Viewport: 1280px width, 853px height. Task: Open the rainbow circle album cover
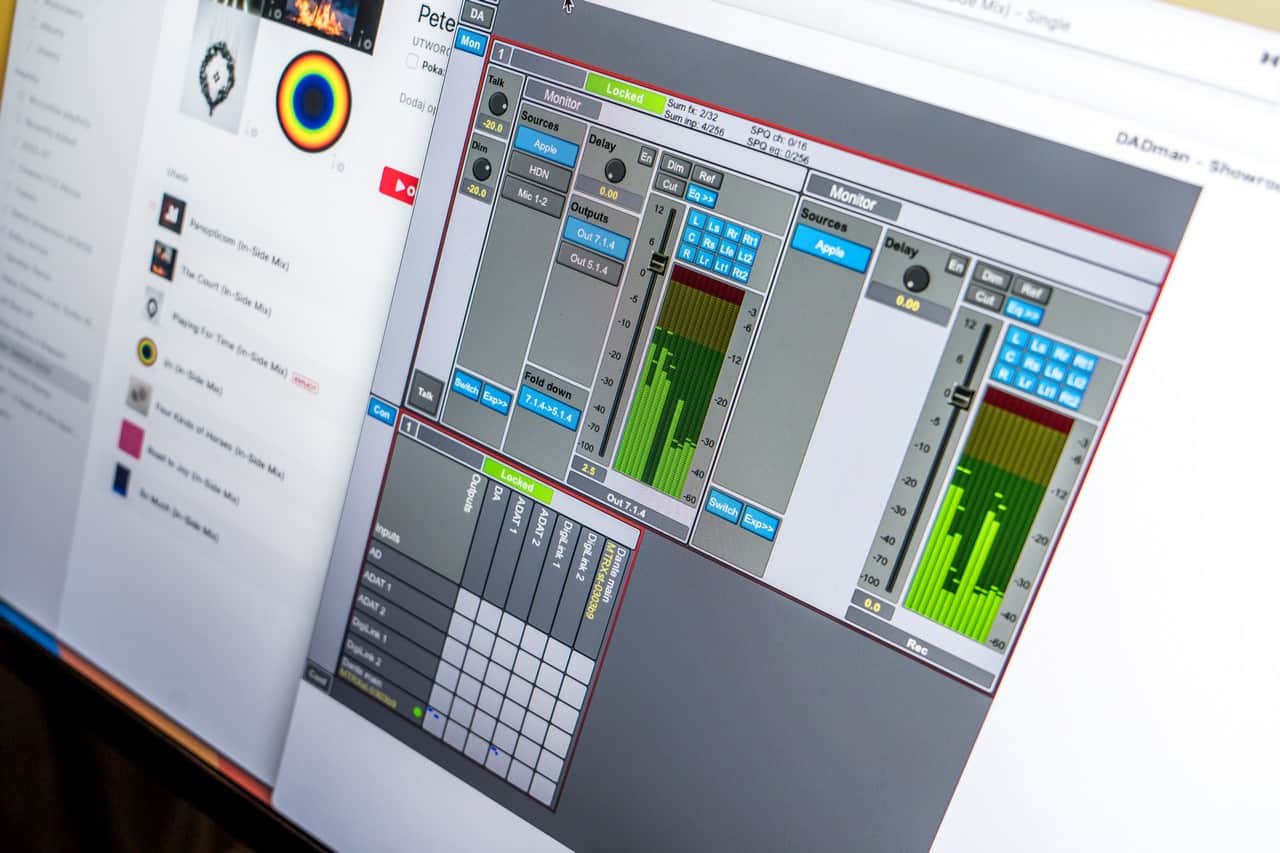313,101
